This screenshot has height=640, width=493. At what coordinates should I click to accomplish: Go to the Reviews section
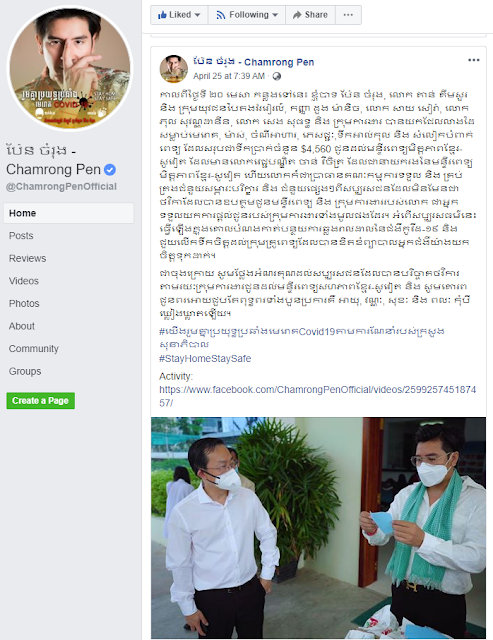[27, 258]
